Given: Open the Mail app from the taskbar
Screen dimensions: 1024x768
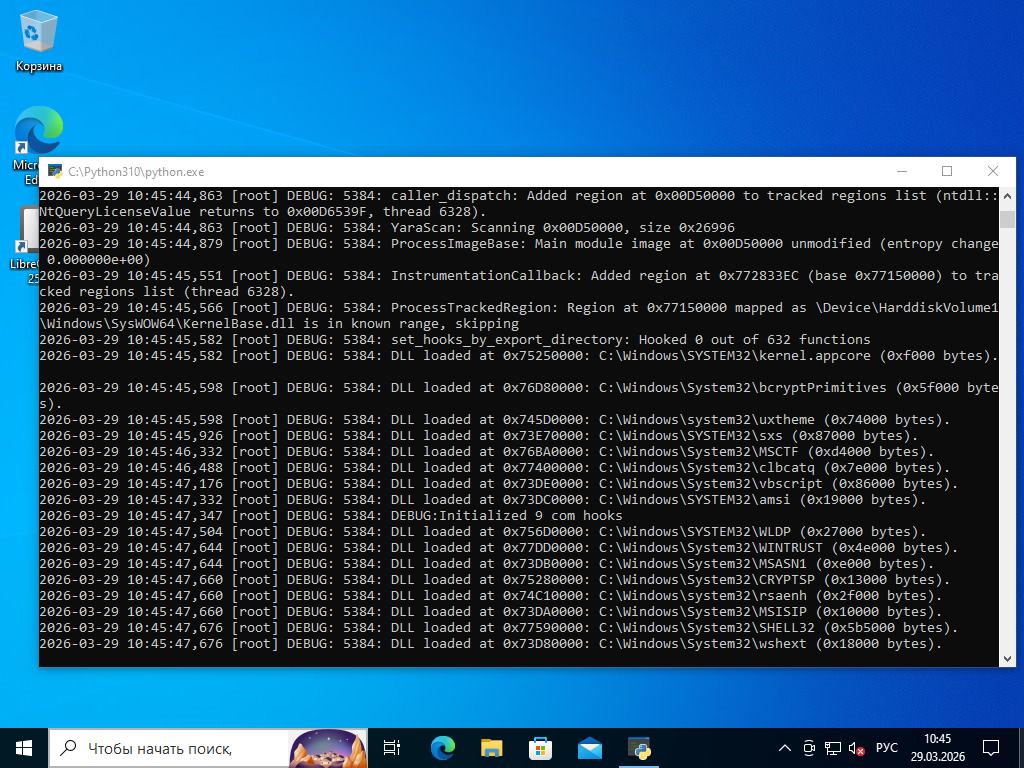Looking at the screenshot, I should [x=589, y=747].
